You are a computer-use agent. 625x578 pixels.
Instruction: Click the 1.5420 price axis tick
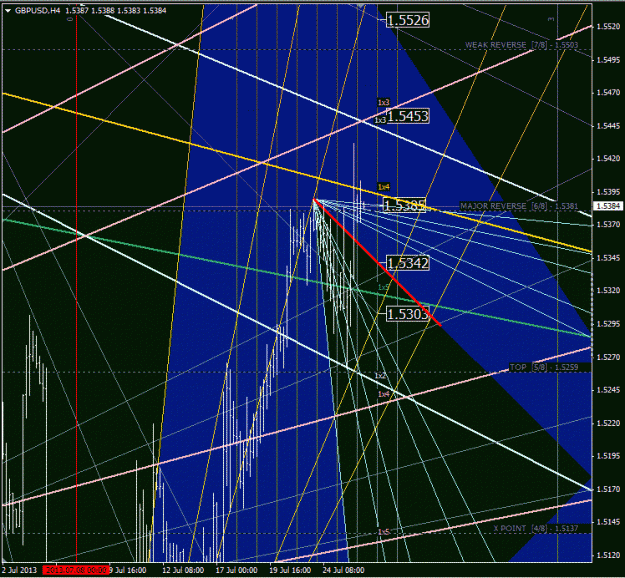tap(608, 159)
